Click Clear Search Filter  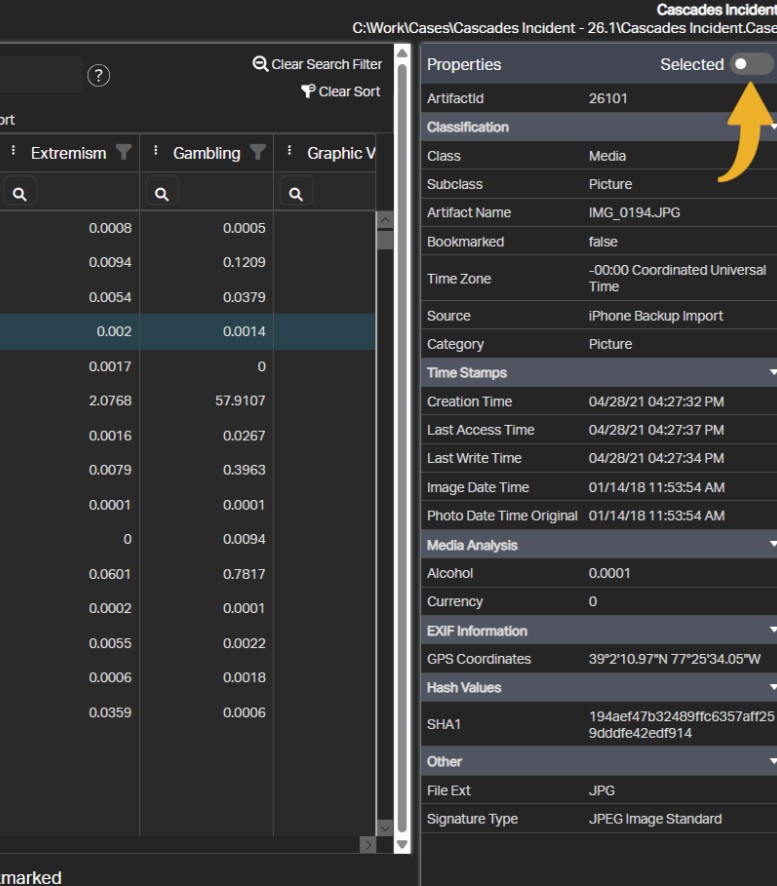[x=317, y=64]
